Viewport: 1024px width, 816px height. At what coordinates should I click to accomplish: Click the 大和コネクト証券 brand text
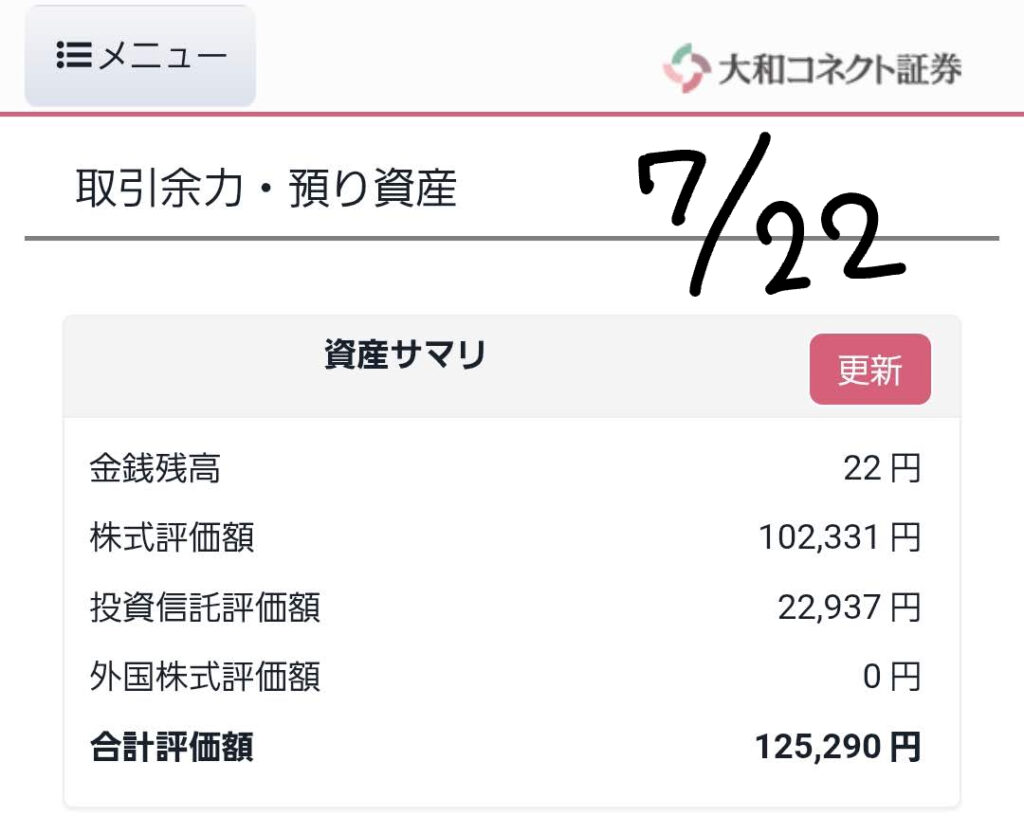839,69
